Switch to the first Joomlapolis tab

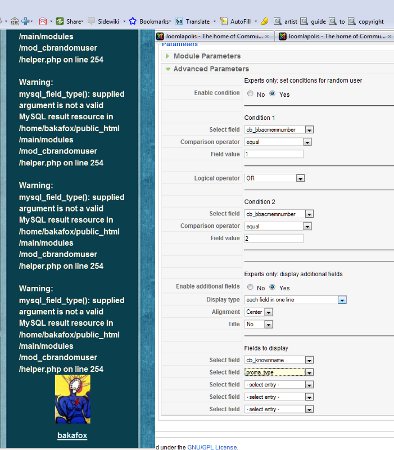[x=214, y=36]
